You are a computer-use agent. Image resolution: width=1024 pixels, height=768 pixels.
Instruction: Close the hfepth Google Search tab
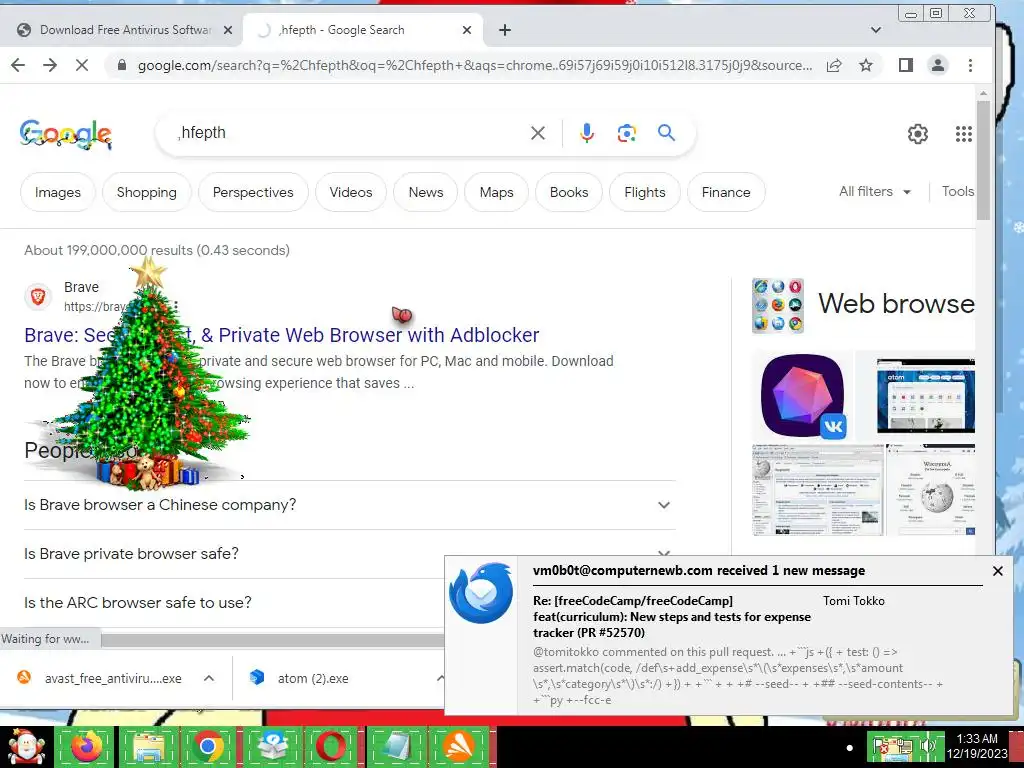[x=466, y=30]
